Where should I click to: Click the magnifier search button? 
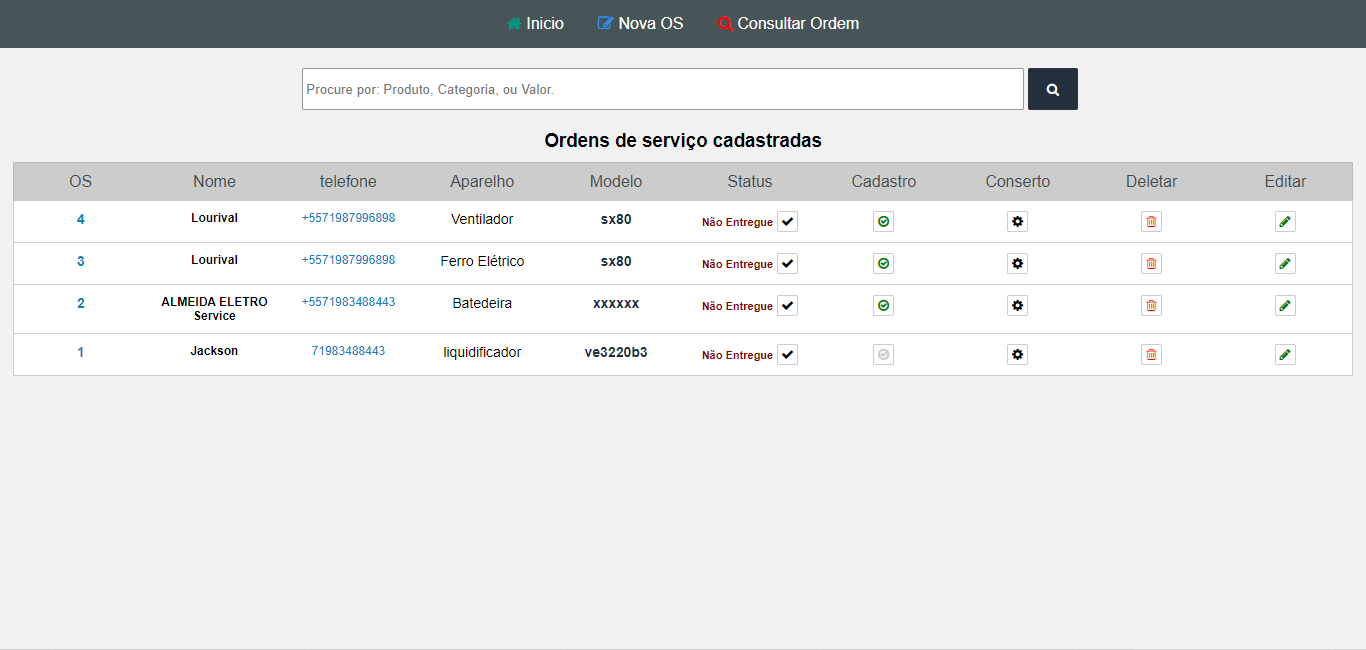[x=1052, y=89]
